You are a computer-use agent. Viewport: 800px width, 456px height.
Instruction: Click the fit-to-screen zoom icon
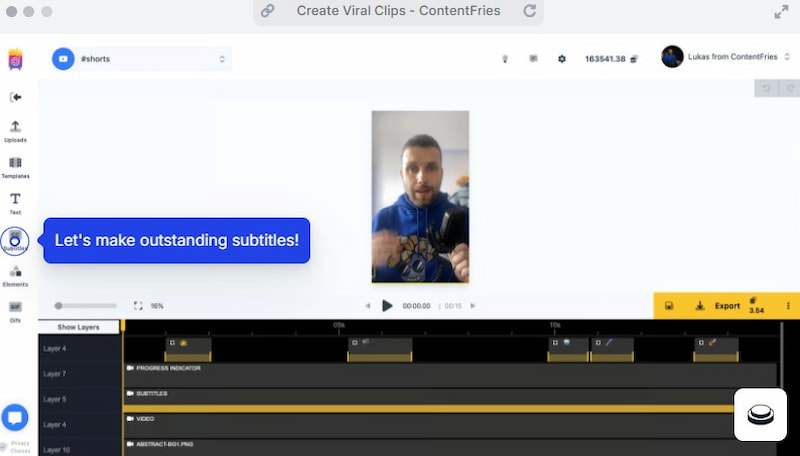pyautogui.click(x=138, y=306)
